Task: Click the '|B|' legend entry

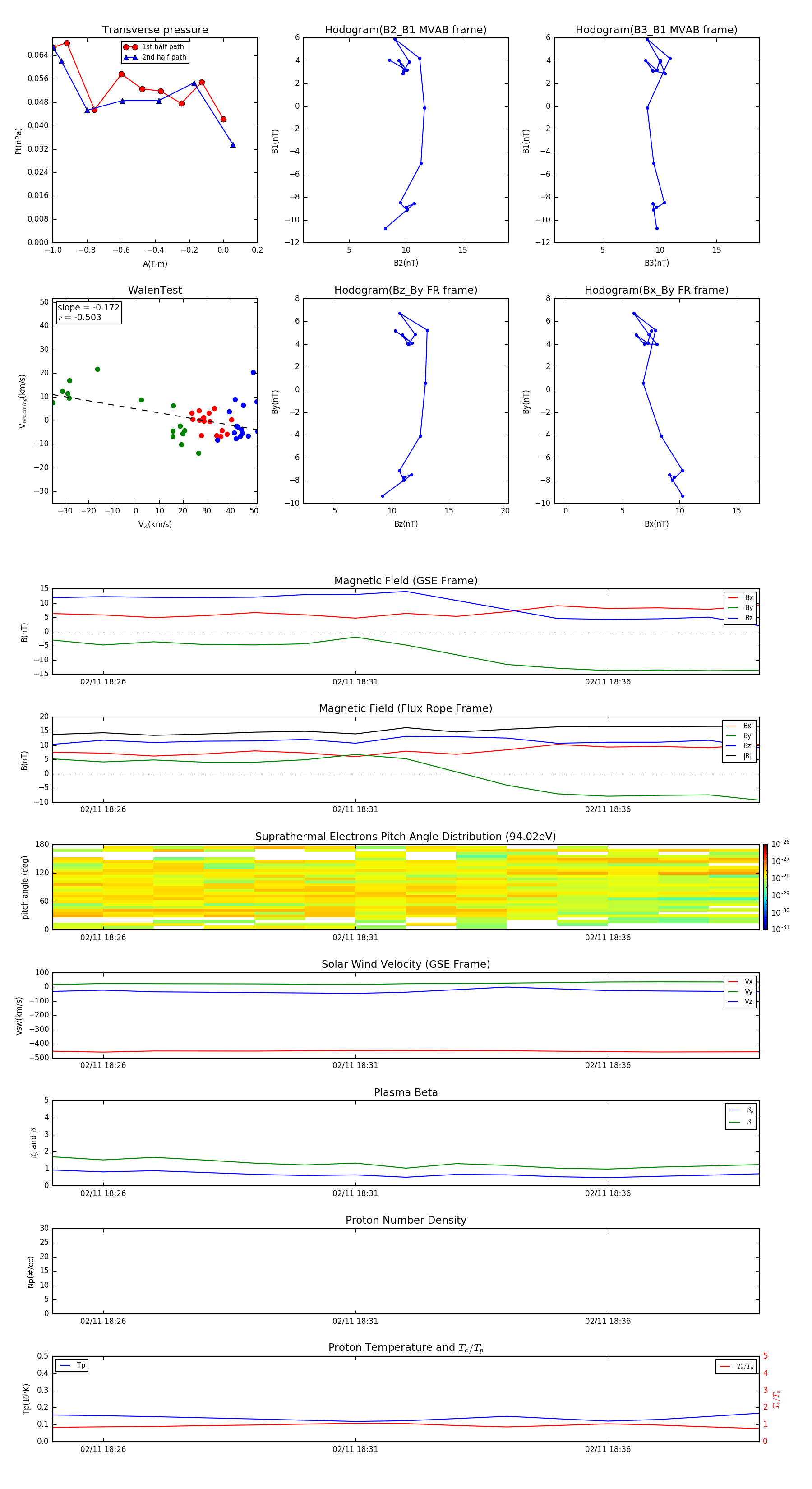Action: point(739,756)
